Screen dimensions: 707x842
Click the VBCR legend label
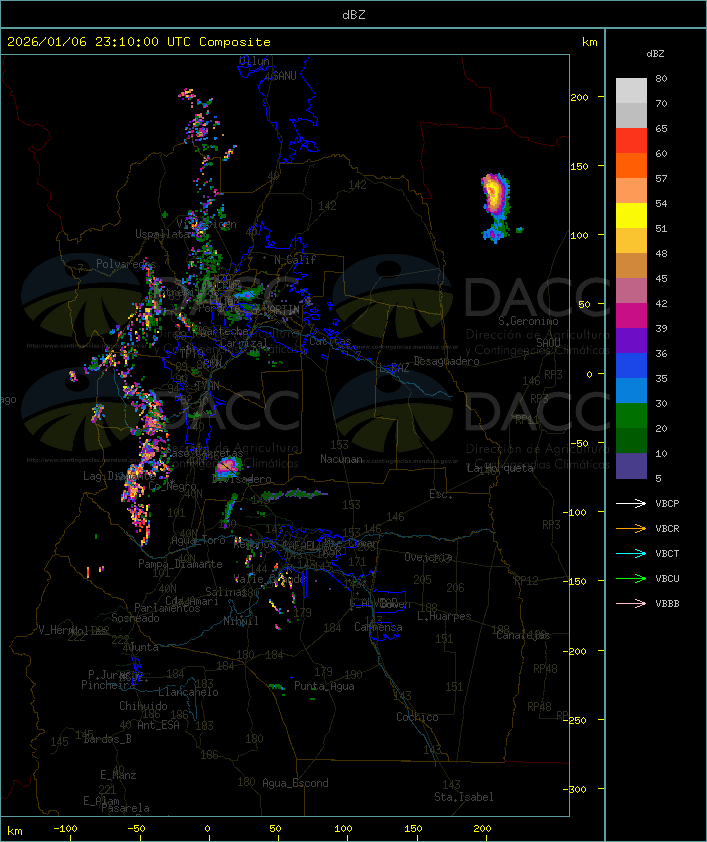[667, 529]
